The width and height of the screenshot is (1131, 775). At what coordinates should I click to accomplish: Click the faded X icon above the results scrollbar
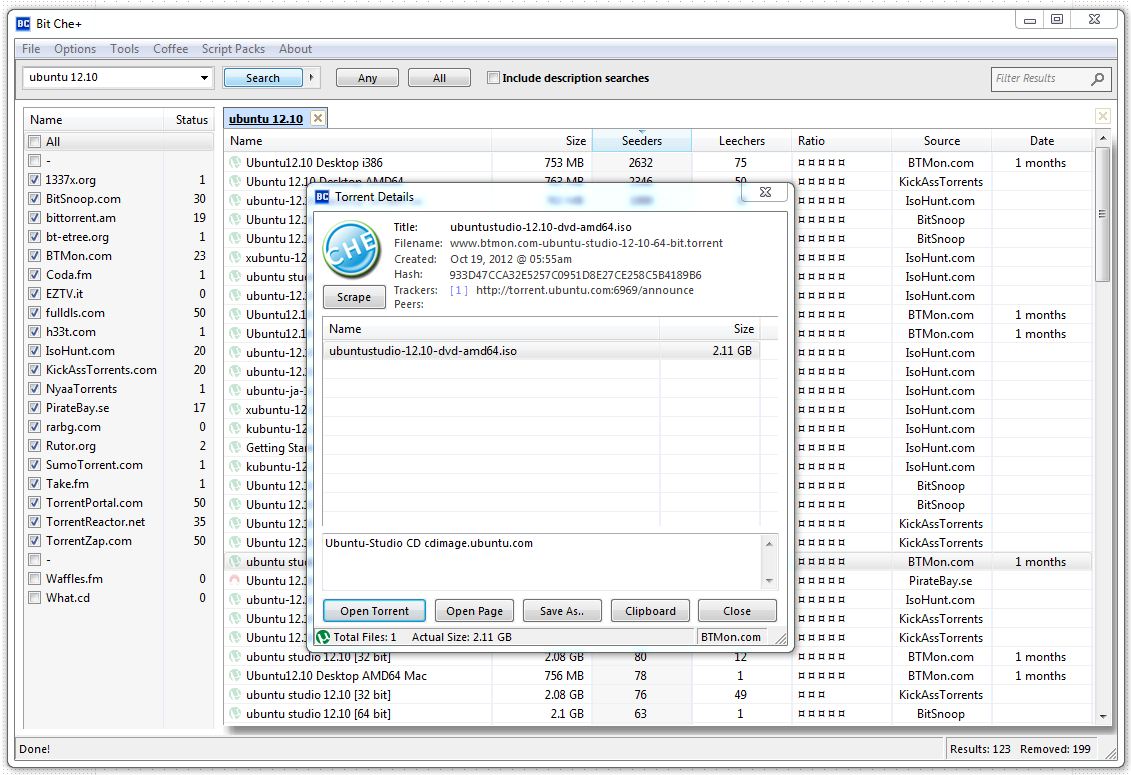click(1102, 117)
